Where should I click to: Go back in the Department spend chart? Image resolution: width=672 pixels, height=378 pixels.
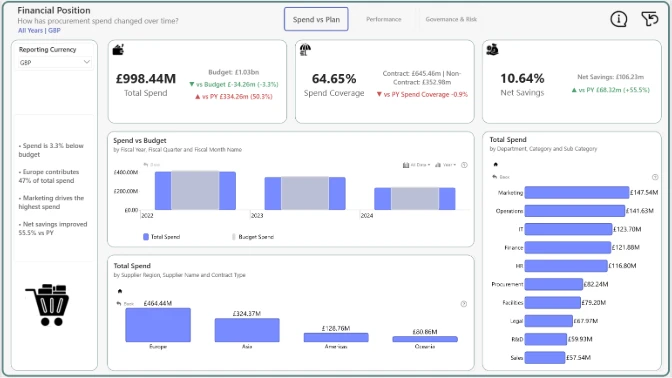pos(501,177)
